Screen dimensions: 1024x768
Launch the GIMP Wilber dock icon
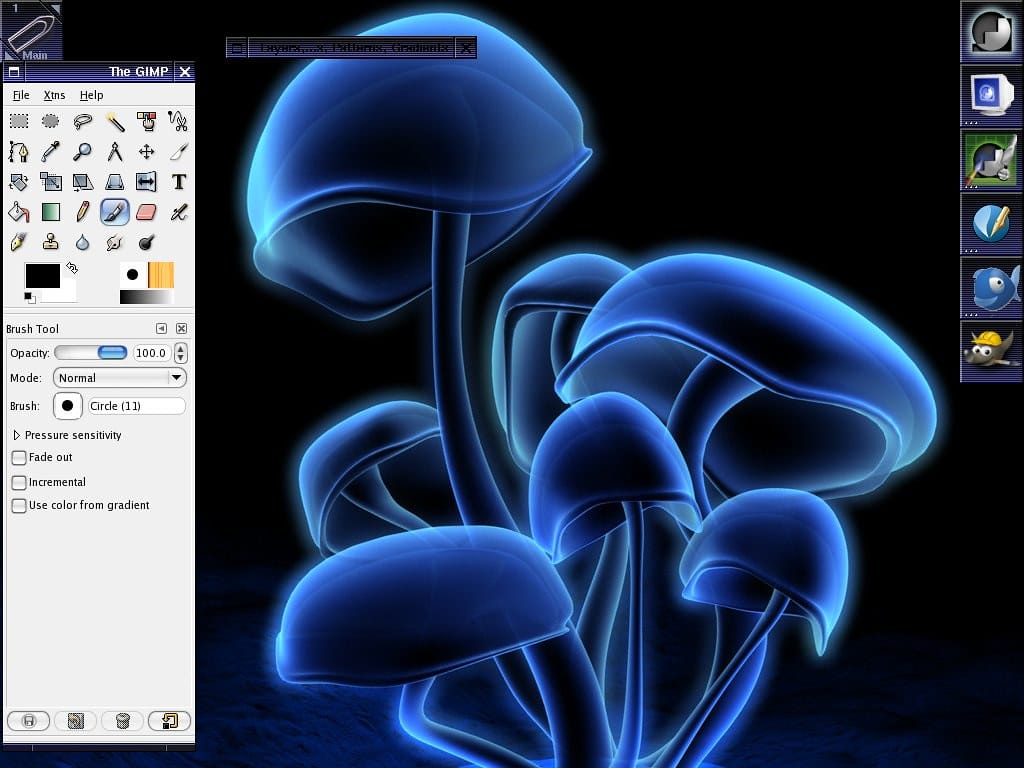[x=991, y=351]
